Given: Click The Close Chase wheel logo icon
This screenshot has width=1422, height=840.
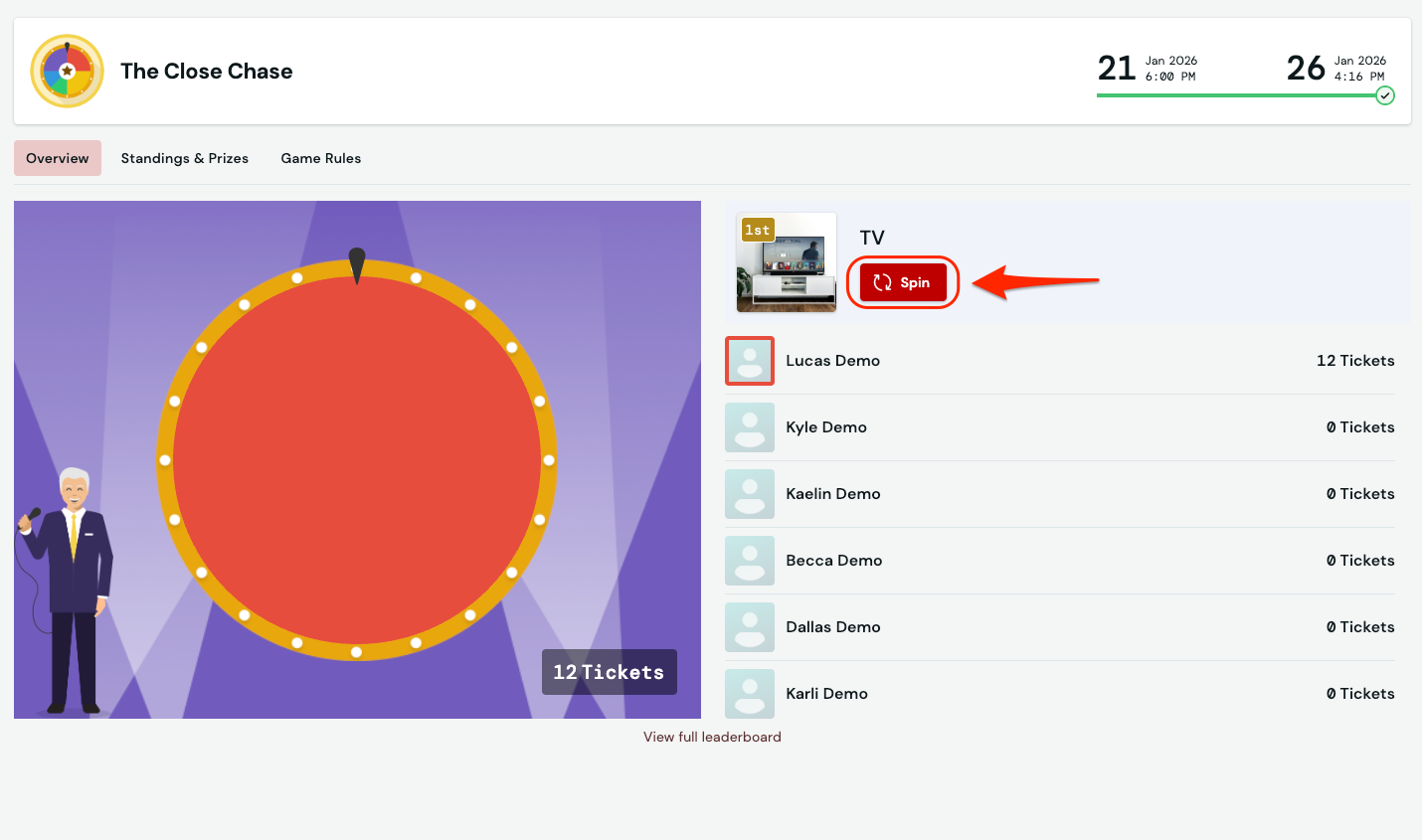Looking at the screenshot, I should pos(67,72).
